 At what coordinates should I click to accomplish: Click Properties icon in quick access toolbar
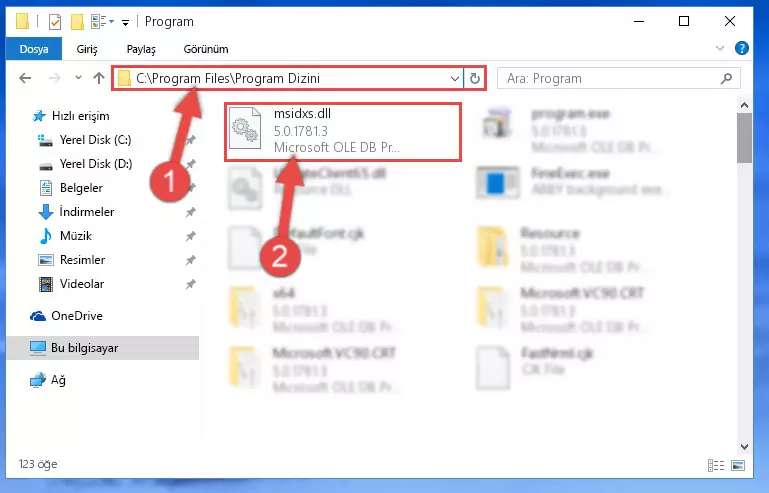pyautogui.click(x=54, y=22)
